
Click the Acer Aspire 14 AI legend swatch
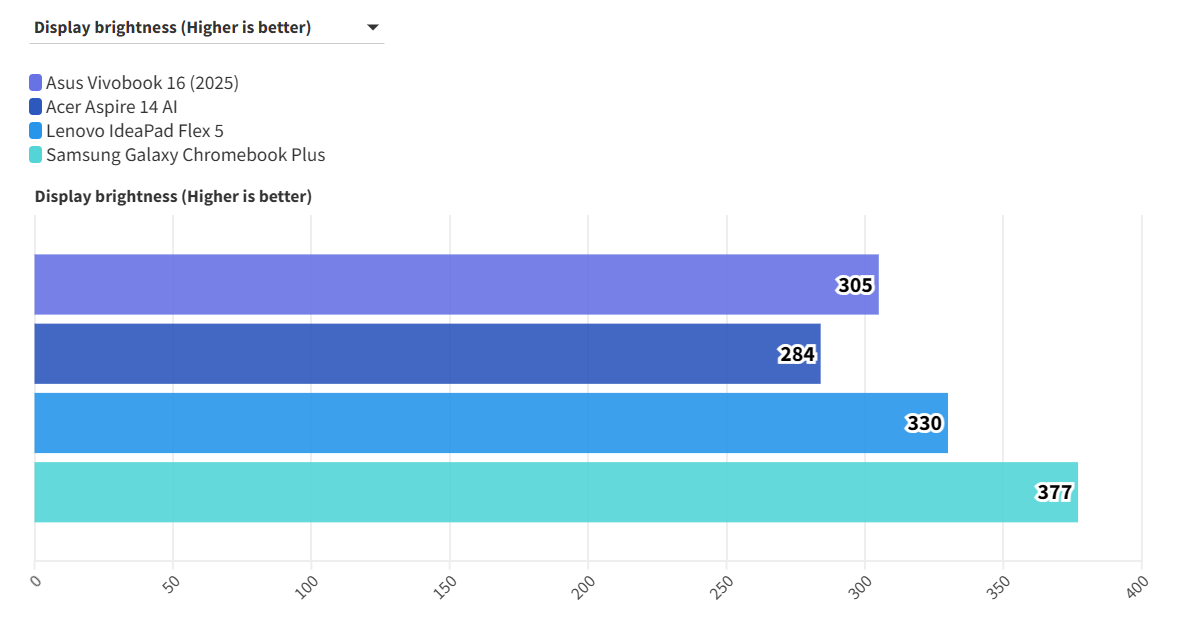(36, 107)
